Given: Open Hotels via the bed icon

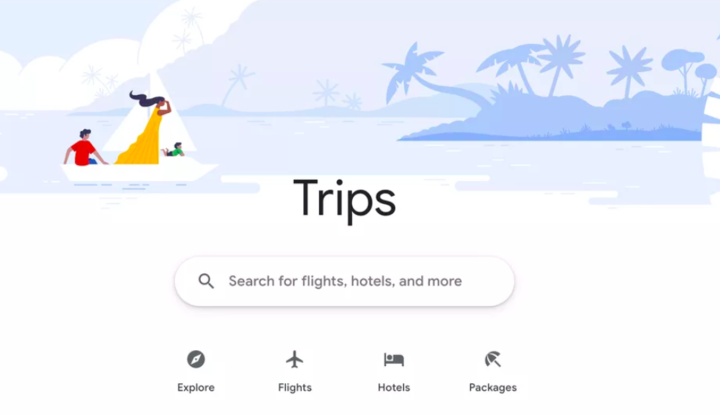Looking at the screenshot, I should pyautogui.click(x=394, y=359).
